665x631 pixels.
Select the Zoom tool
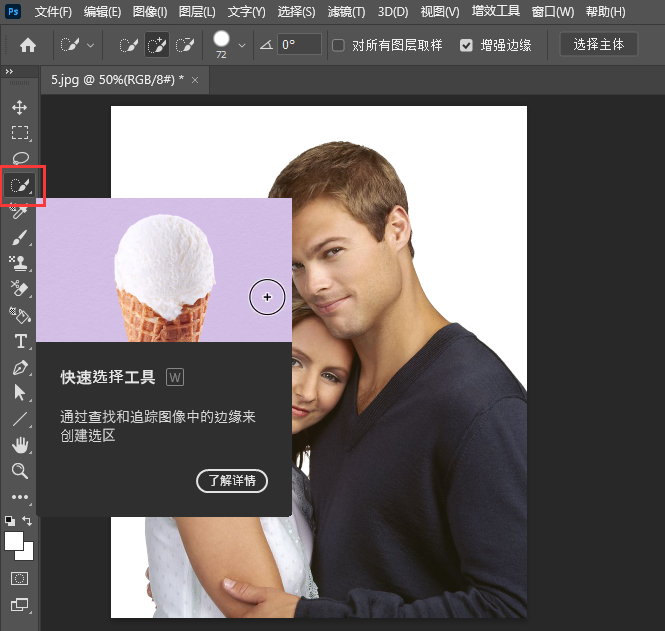click(20, 471)
